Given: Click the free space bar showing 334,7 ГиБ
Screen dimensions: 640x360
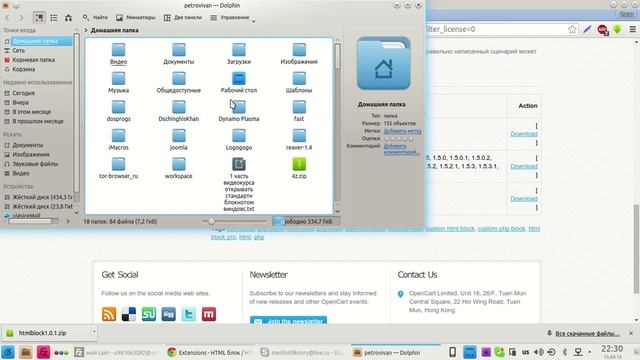Looking at the screenshot, I should point(306,221).
